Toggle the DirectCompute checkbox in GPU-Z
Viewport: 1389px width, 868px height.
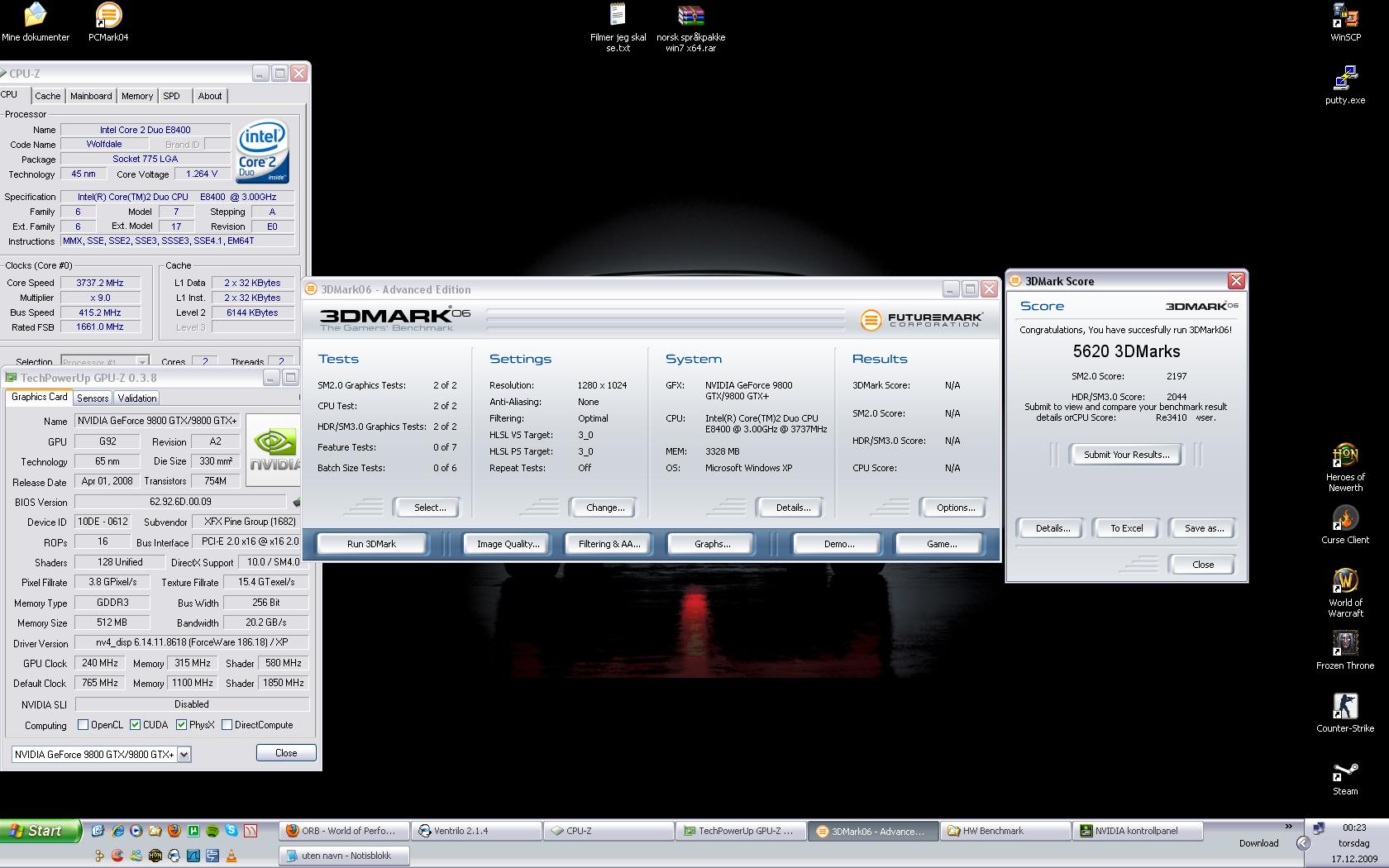(x=227, y=725)
